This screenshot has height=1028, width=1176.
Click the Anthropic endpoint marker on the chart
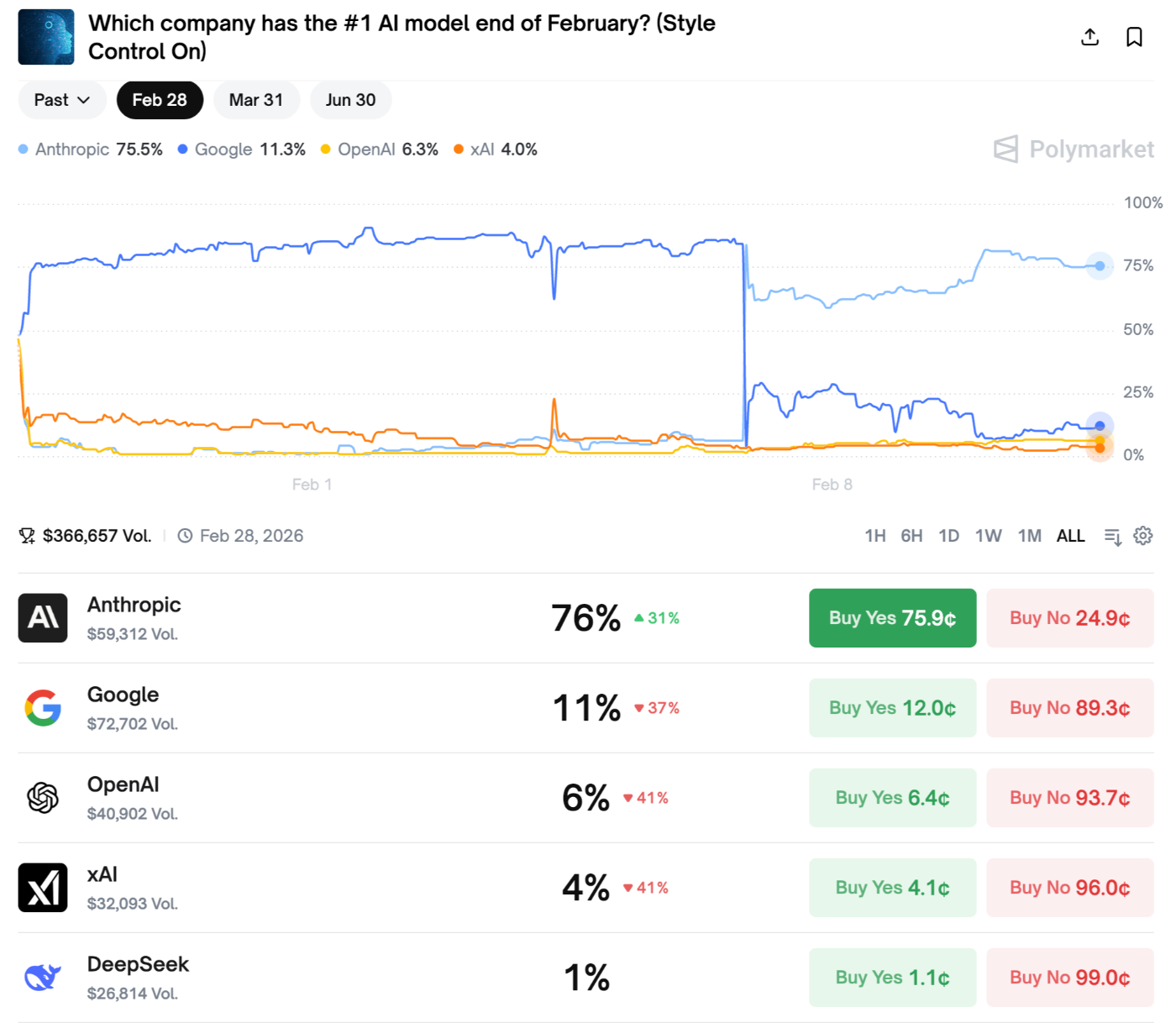tap(1099, 265)
